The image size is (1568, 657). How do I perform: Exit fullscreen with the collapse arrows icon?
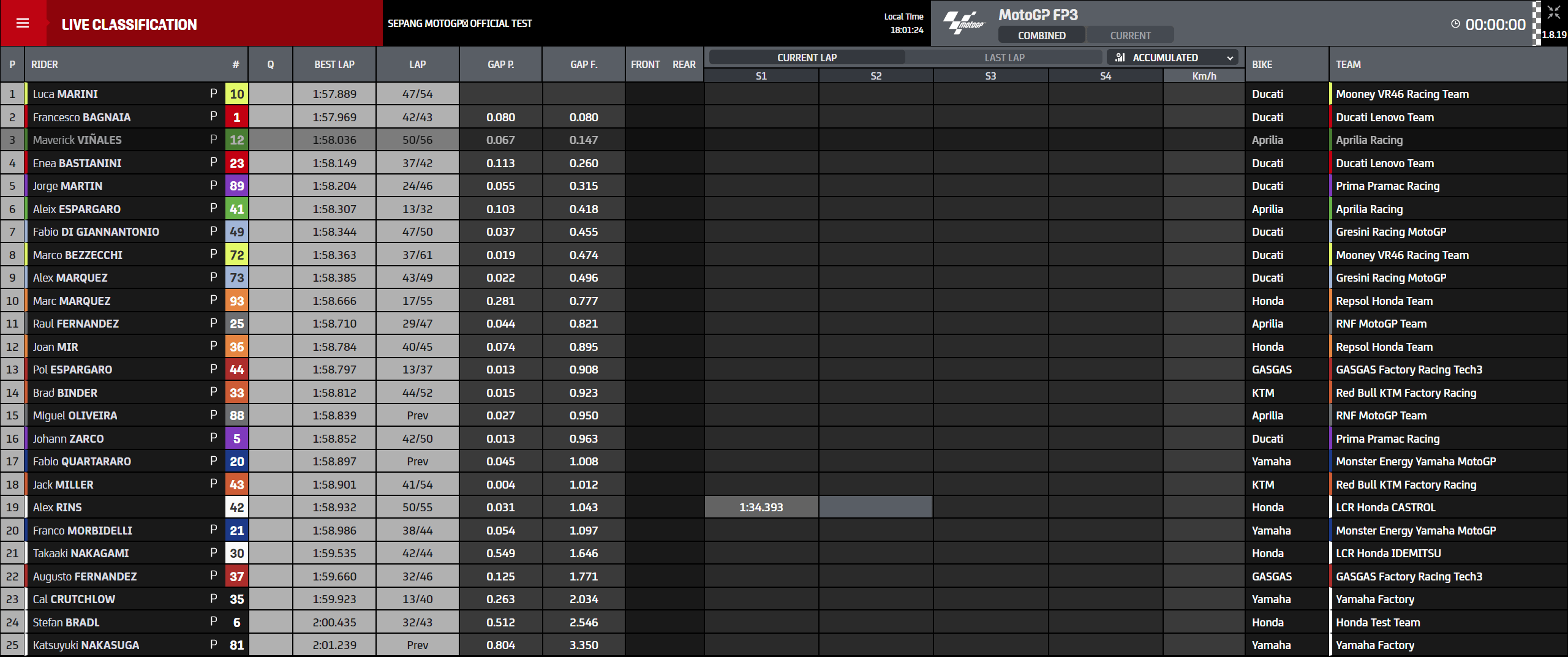[1553, 12]
